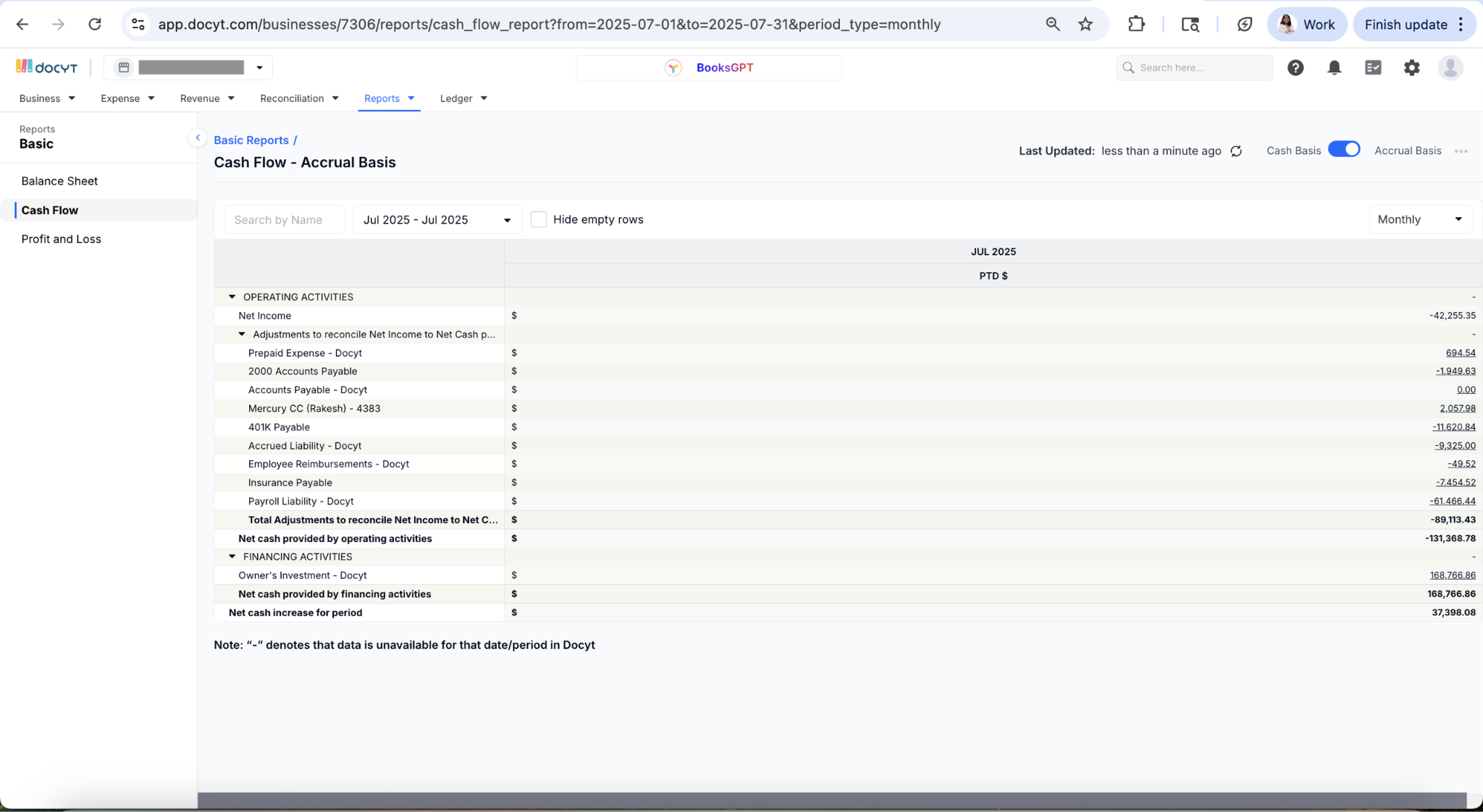Open the browser extensions puzzle icon
1483x812 pixels.
(x=1136, y=25)
